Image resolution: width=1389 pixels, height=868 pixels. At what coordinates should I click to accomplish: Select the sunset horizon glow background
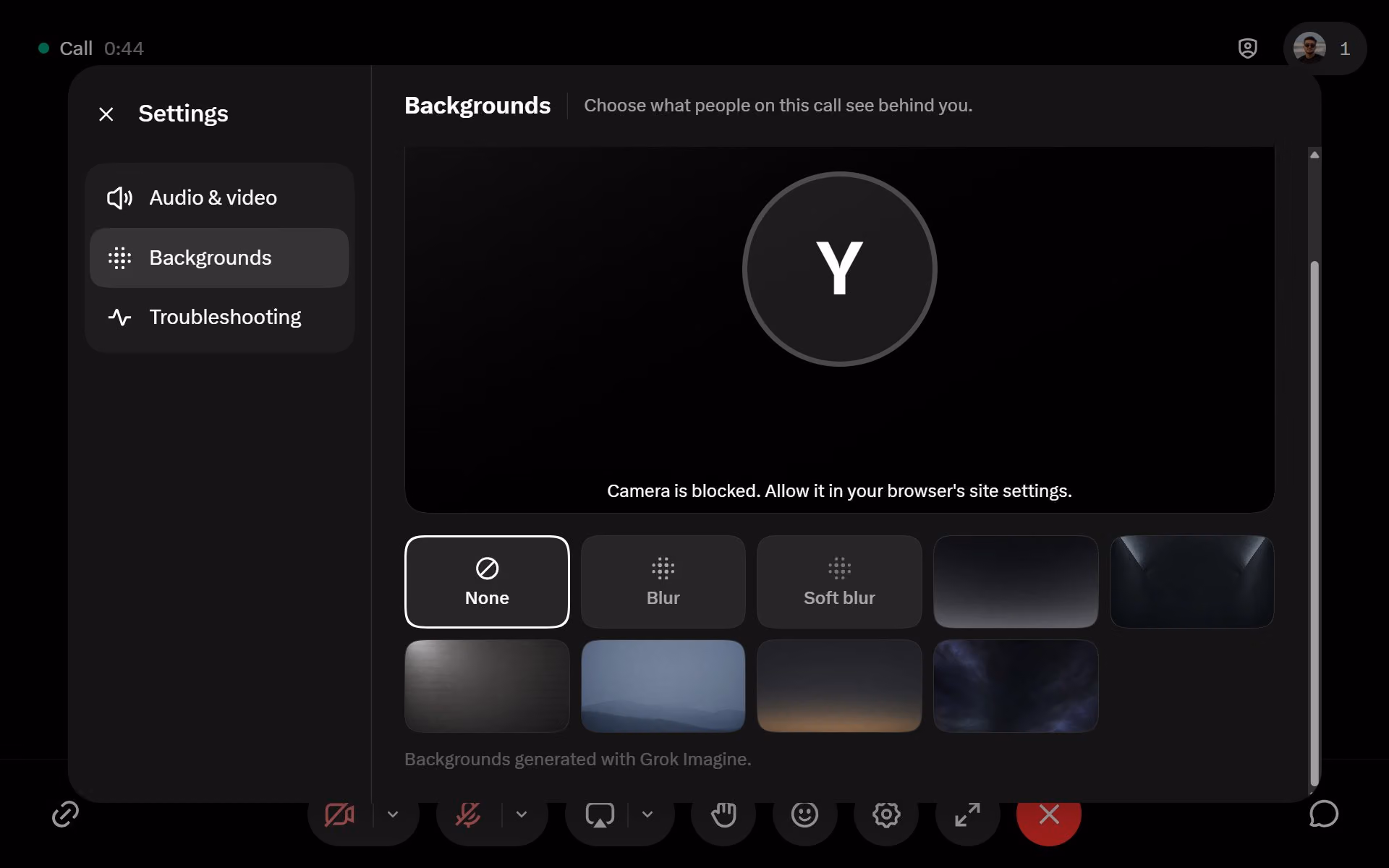pyautogui.click(x=839, y=686)
